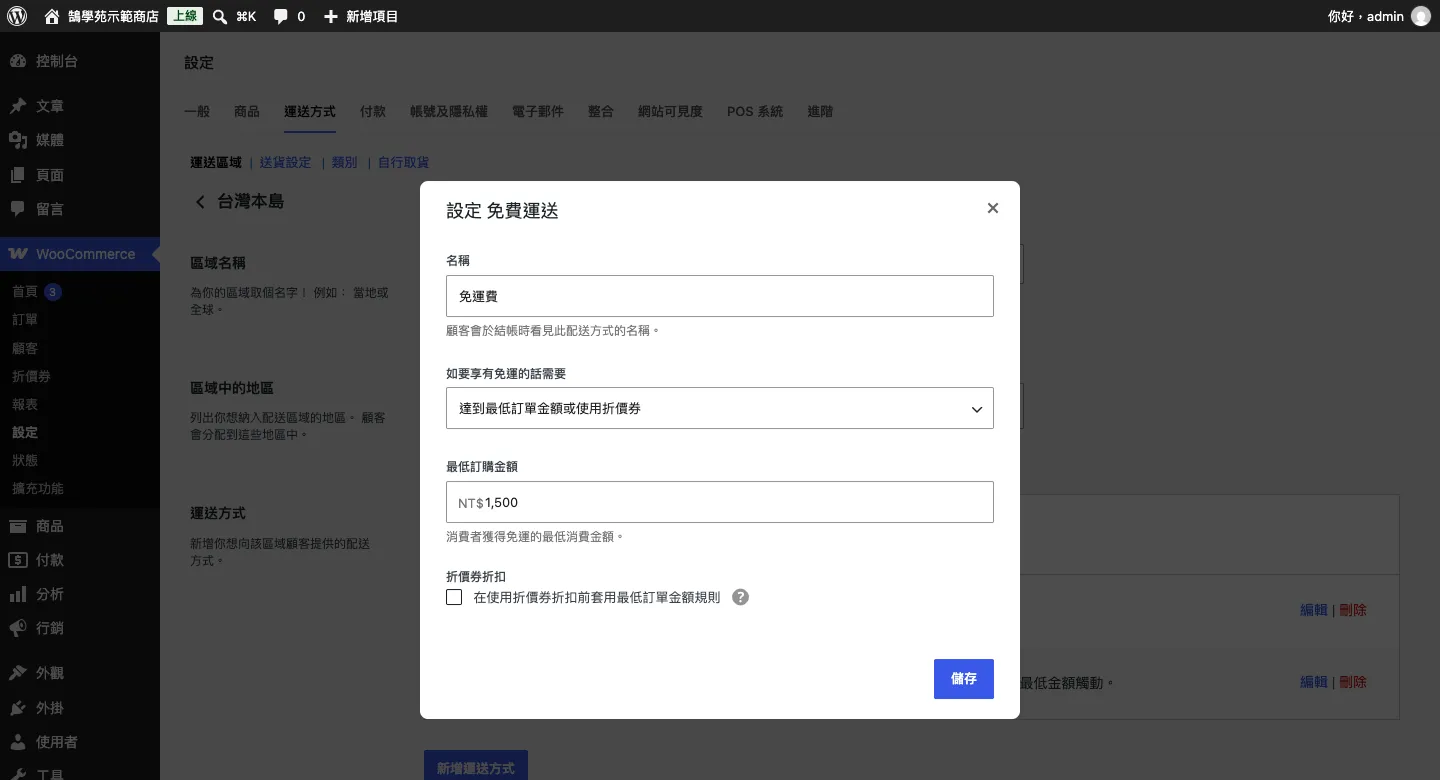Click the admin user avatar icon
This screenshot has width=1440, height=780.
[x=1420, y=16]
